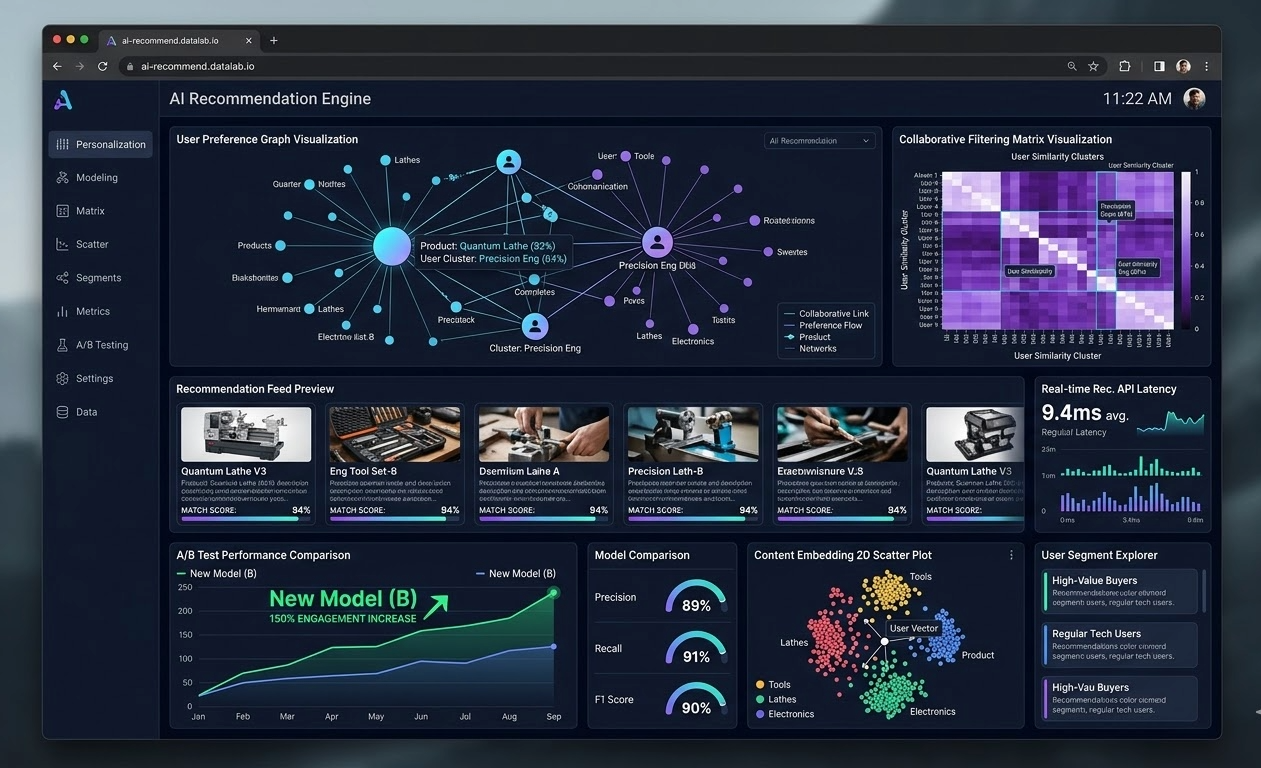Select the High-Value Buyers segment
This screenshot has width=1261, height=768.
pos(1120,591)
